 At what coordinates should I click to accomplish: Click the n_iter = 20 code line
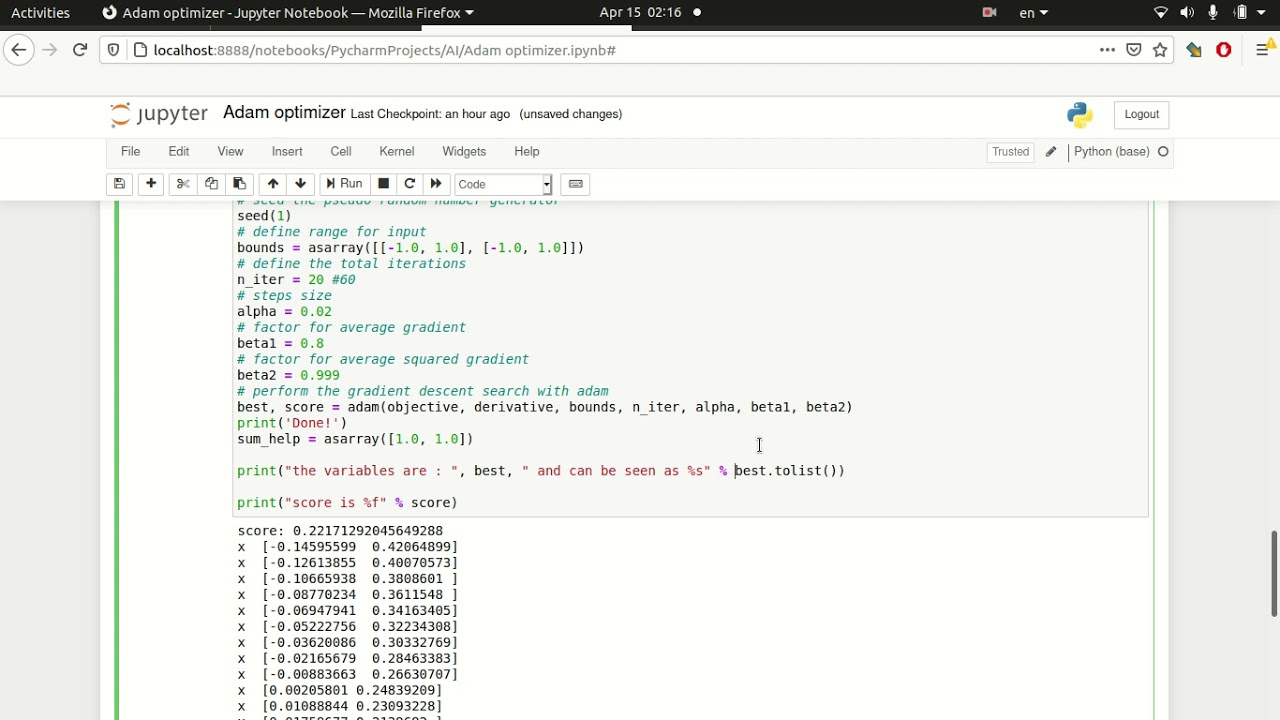pyautogui.click(x=296, y=280)
